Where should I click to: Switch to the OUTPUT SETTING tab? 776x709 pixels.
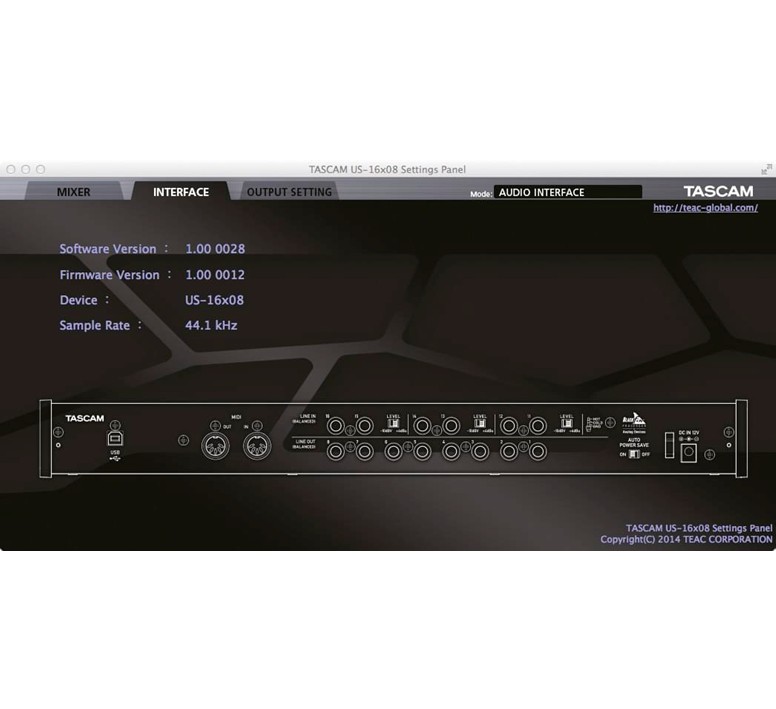coord(289,192)
